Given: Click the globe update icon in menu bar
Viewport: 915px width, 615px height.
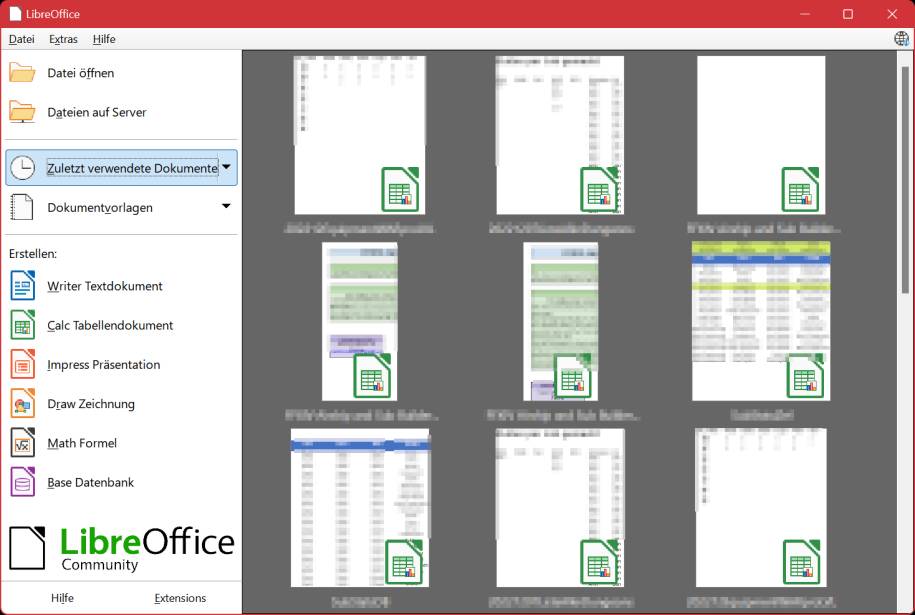Looking at the screenshot, I should click(x=902, y=39).
